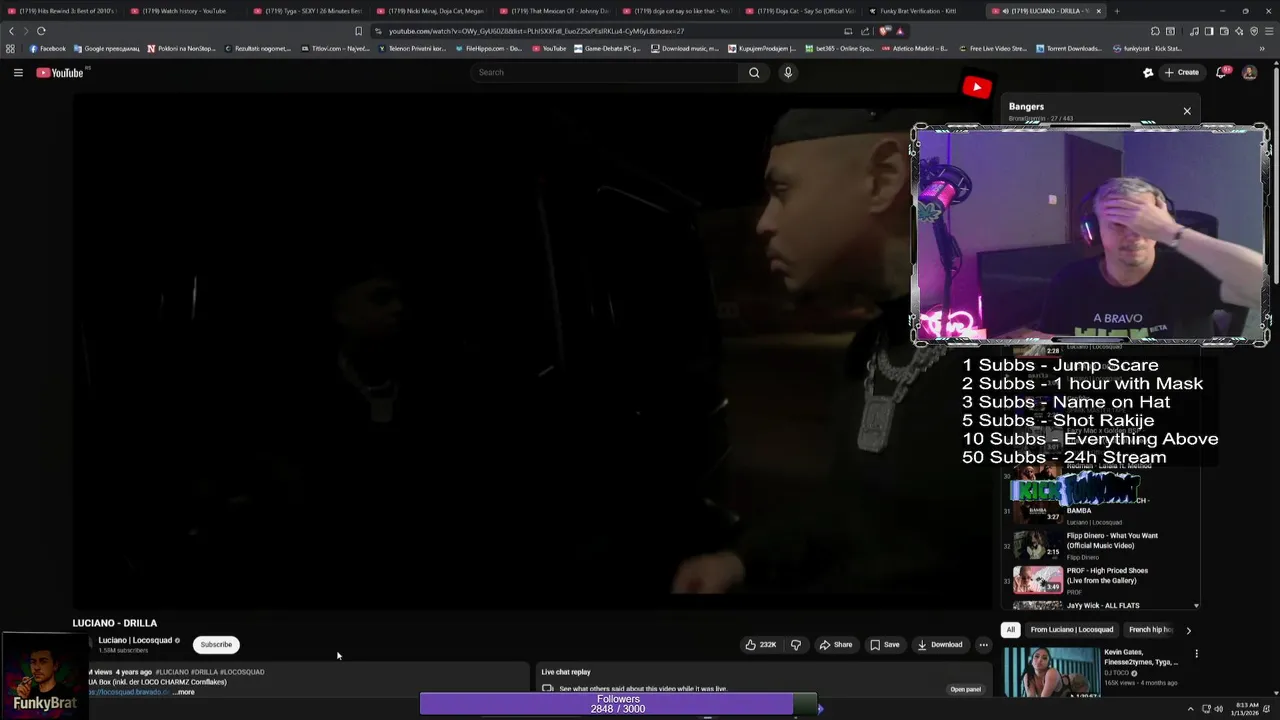Open the account avatar menu
This screenshot has width=1280, height=720.
tap(1249, 72)
